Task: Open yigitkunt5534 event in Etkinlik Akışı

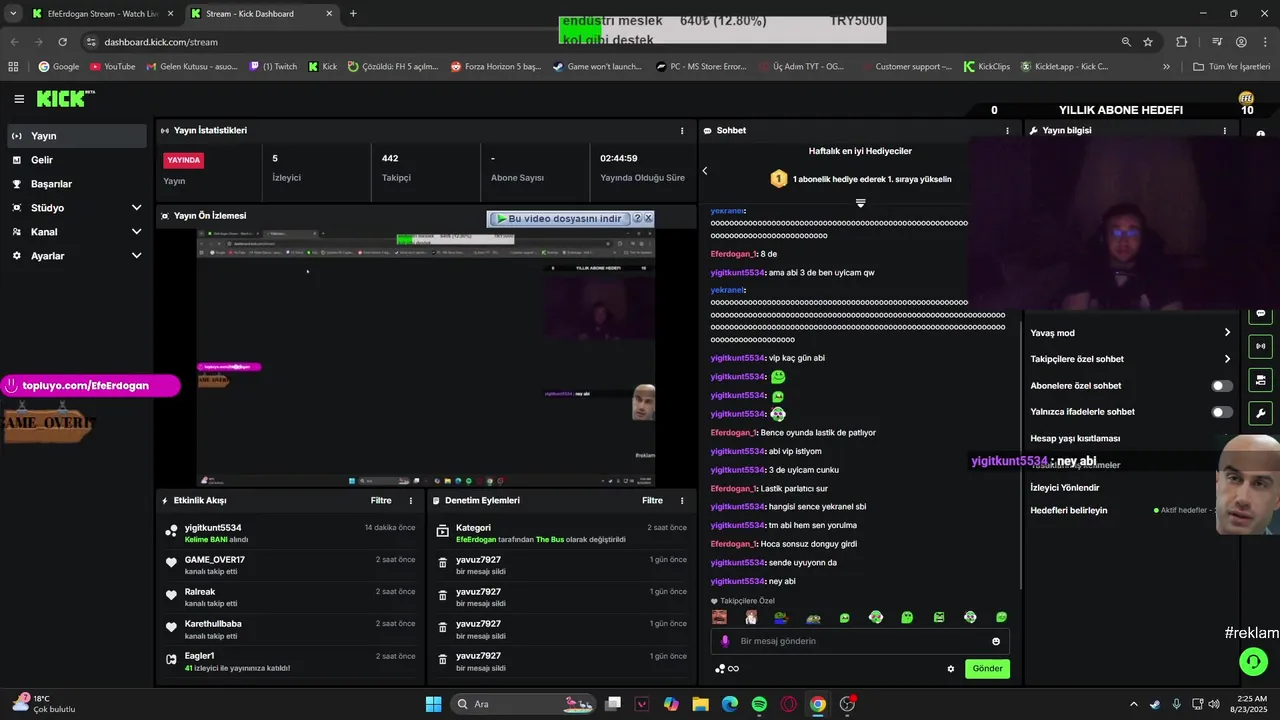Action: (290, 533)
